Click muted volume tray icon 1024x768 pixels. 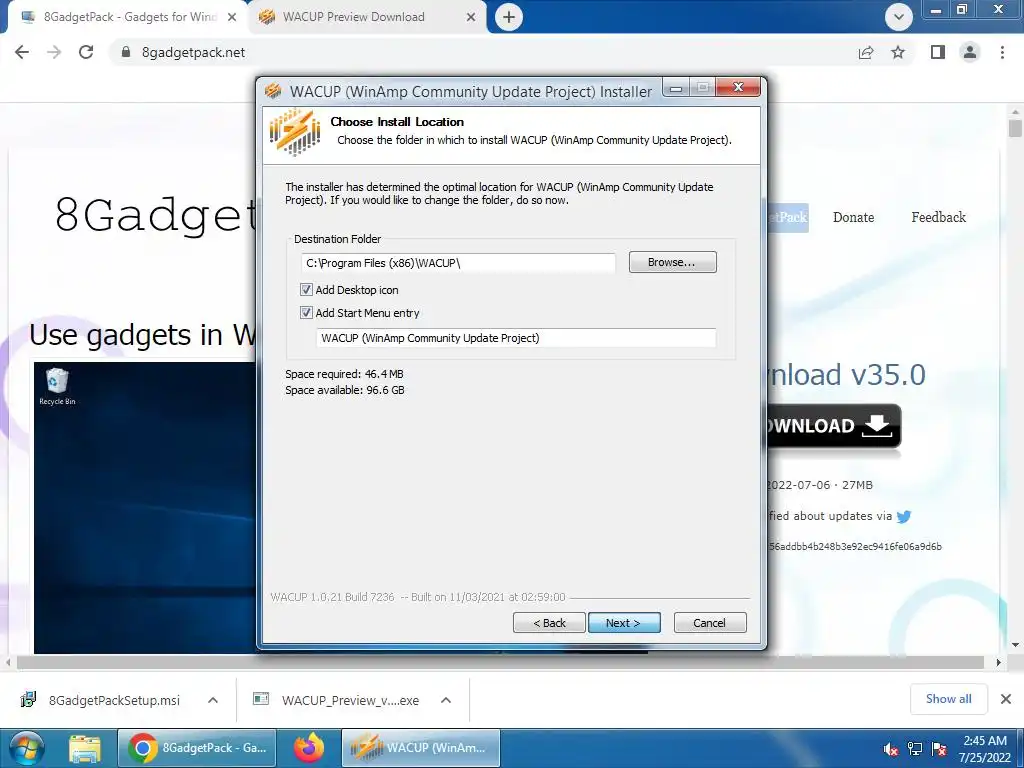tap(890, 749)
